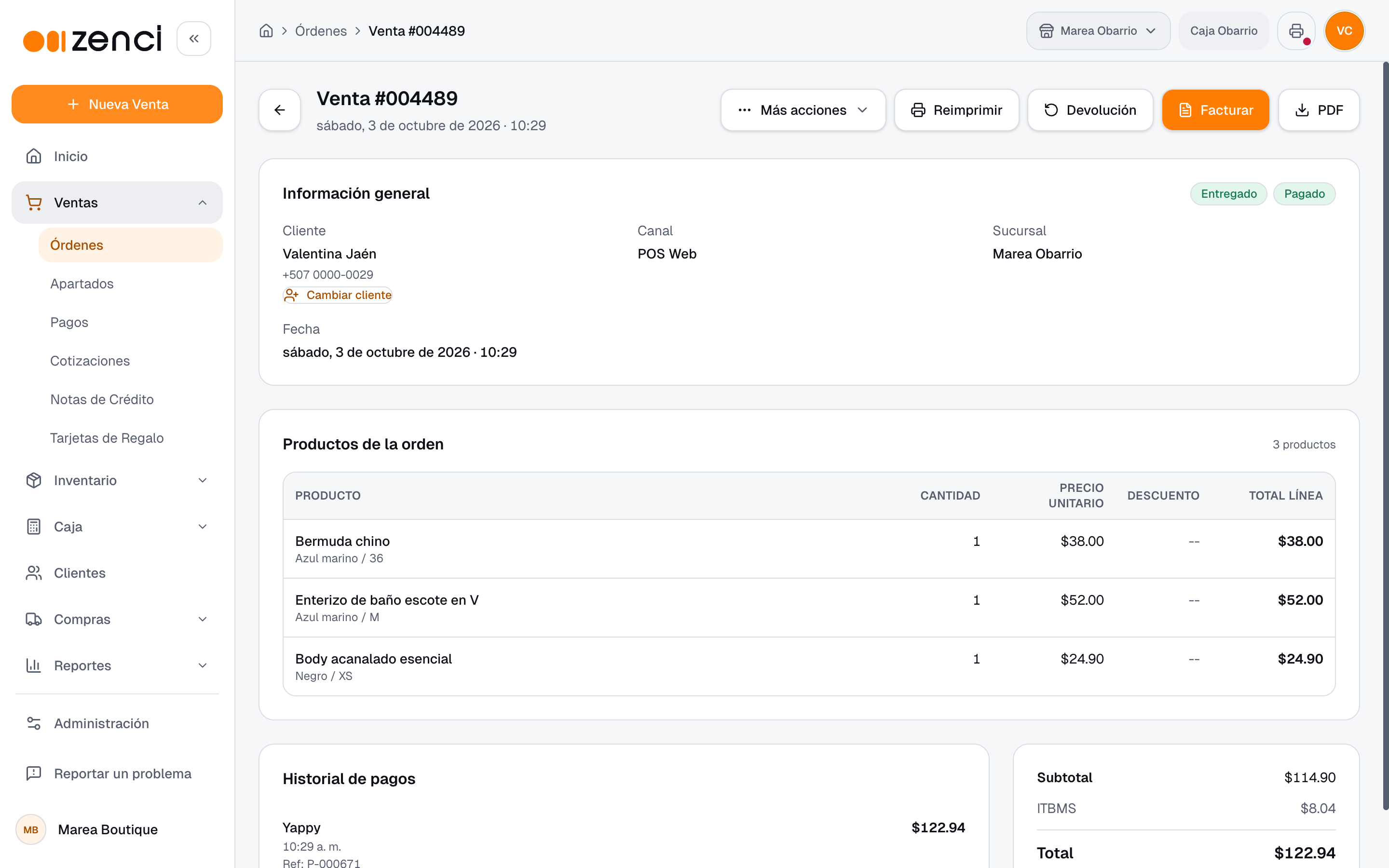Image resolution: width=1389 pixels, height=868 pixels.
Task: Open the VC user avatar menu
Action: tap(1344, 31)
